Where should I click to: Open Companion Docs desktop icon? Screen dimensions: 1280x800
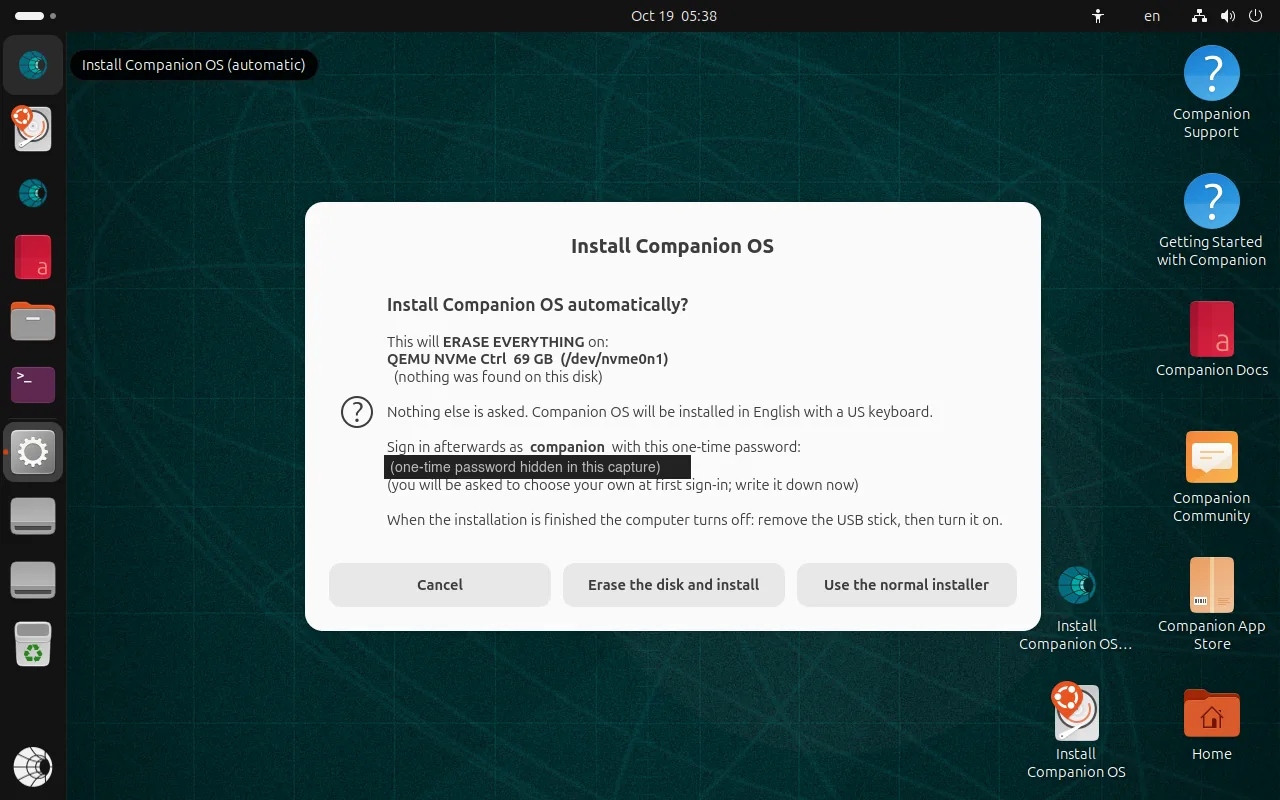1211,340
